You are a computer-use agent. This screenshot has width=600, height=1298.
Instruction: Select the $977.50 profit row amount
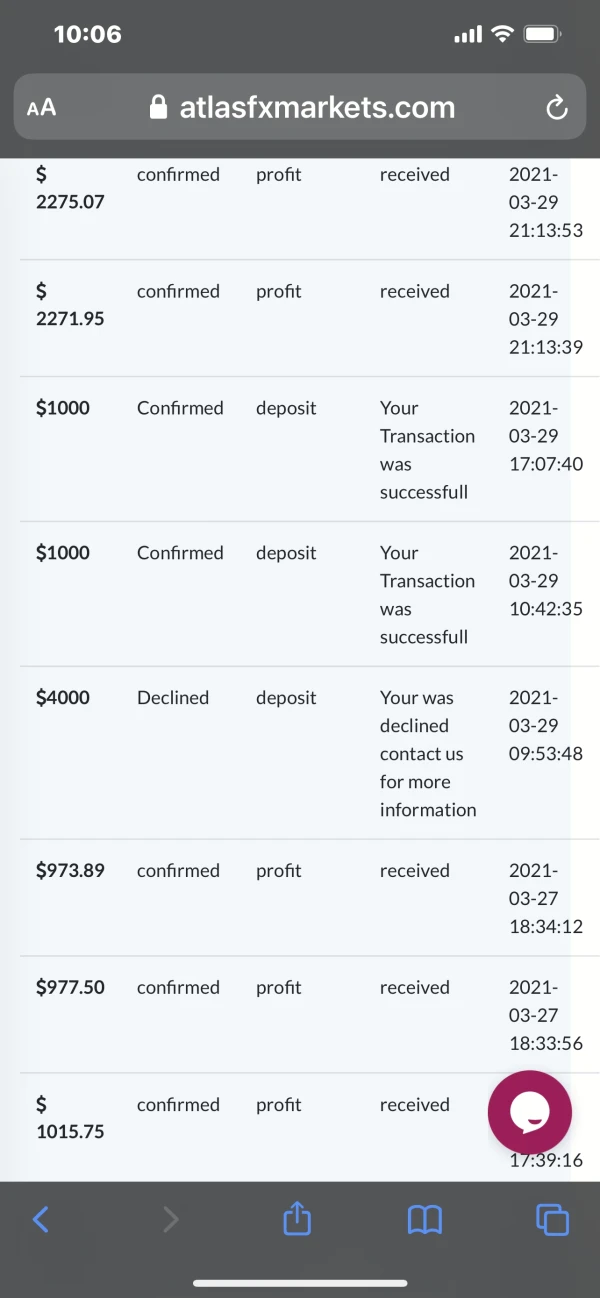(70, 988)
